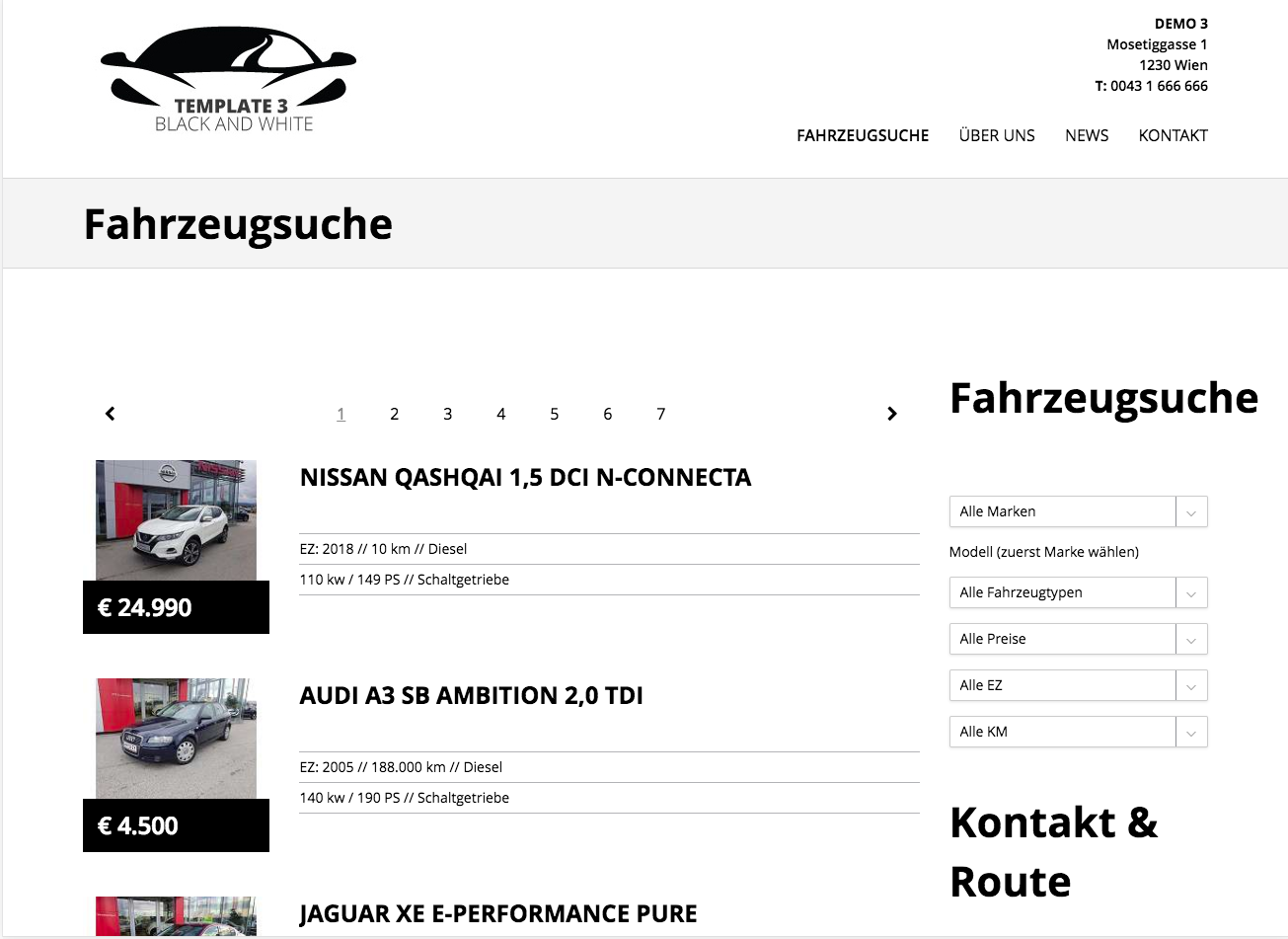Viewport: 1288px width, 939px height.
Task: Jump to results page 7
Action: [660, 414]
